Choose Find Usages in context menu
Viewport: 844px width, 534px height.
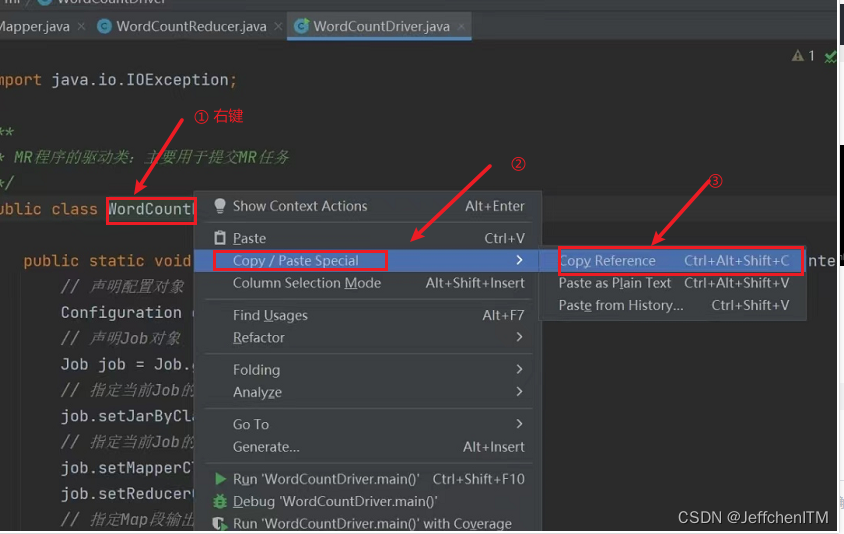tap(368, 315)
